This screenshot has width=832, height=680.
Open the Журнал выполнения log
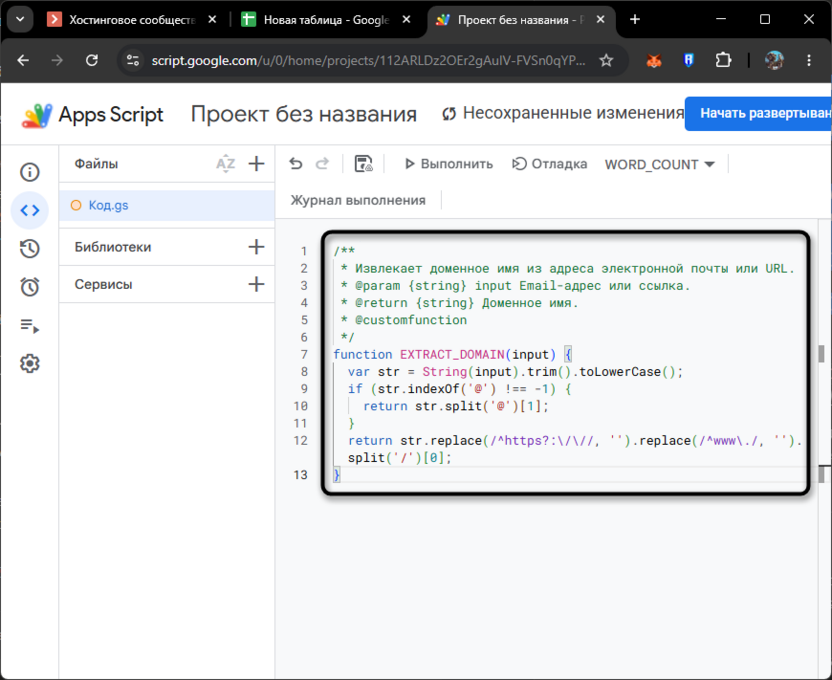[358, 200]
